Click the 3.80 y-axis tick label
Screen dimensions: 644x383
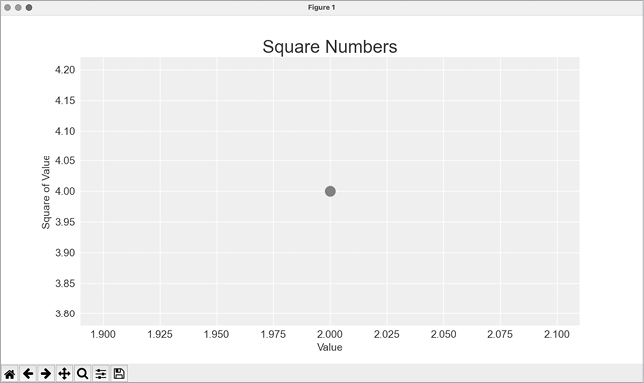point(65,314)
